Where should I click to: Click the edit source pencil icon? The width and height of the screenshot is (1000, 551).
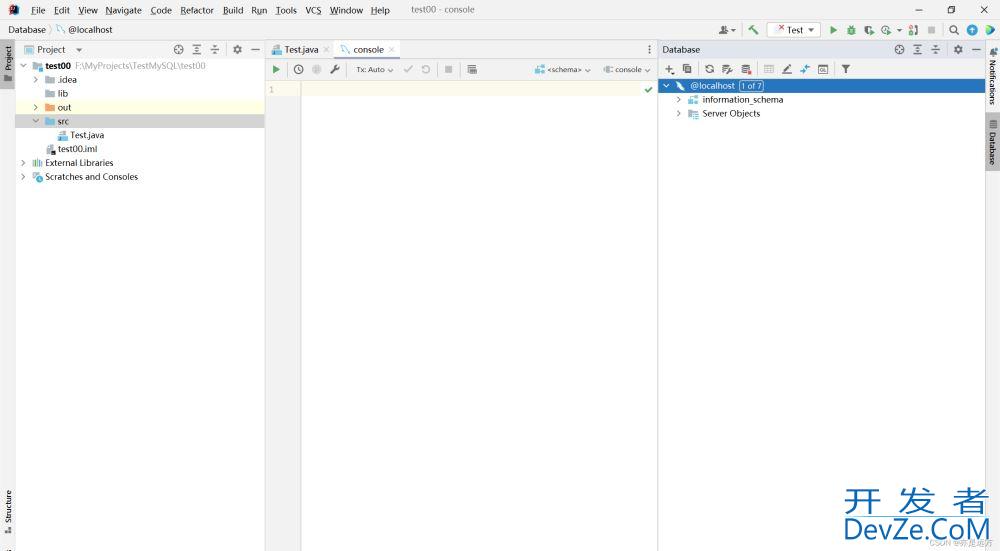tap(787, 69)
